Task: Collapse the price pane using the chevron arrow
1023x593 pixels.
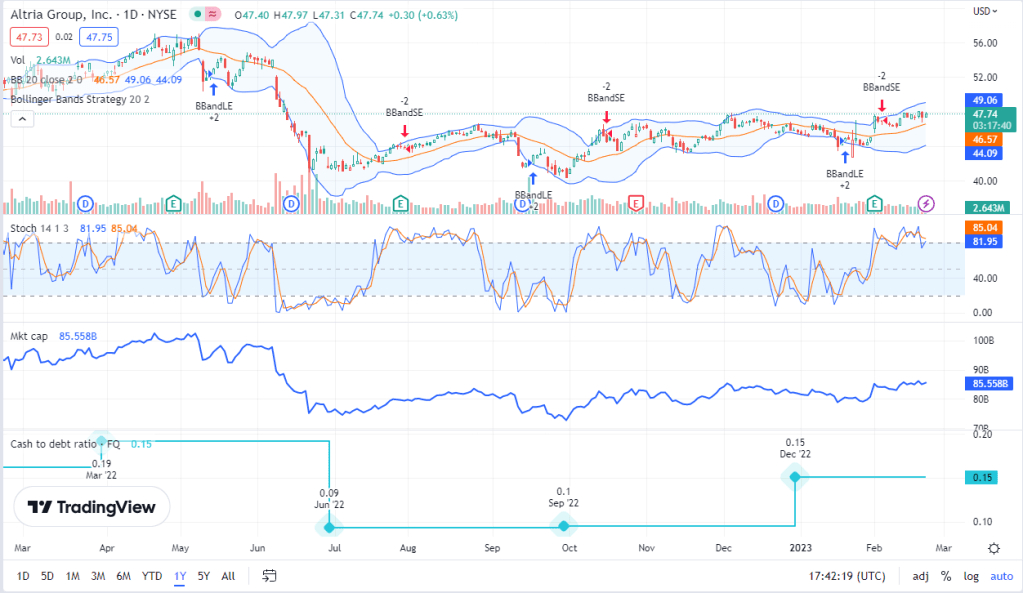Action: [x=20, y=119]
